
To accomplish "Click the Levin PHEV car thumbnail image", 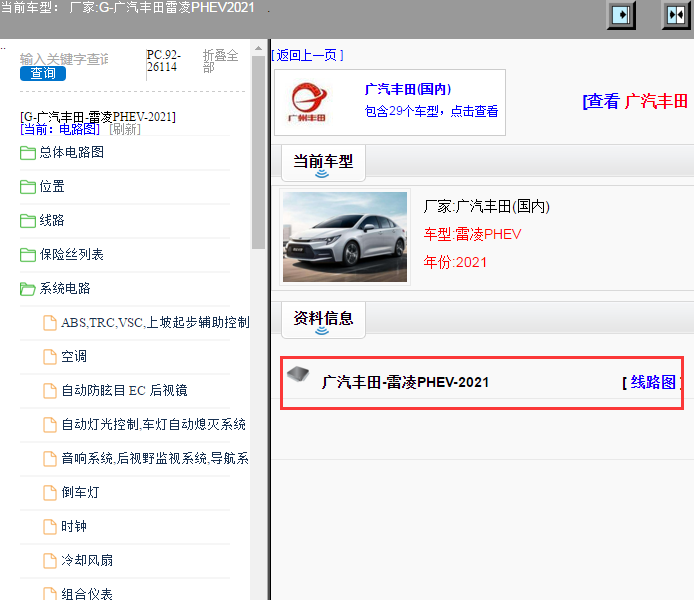I will 345,237.
